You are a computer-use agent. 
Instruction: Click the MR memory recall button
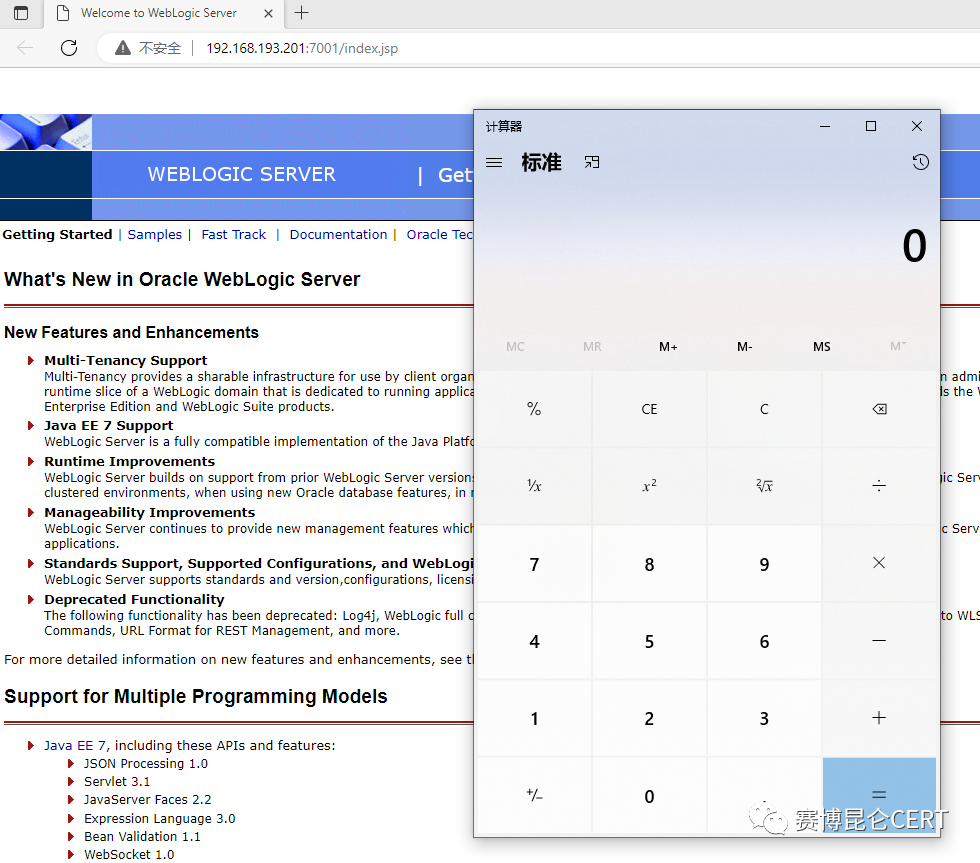click(592, 347)
